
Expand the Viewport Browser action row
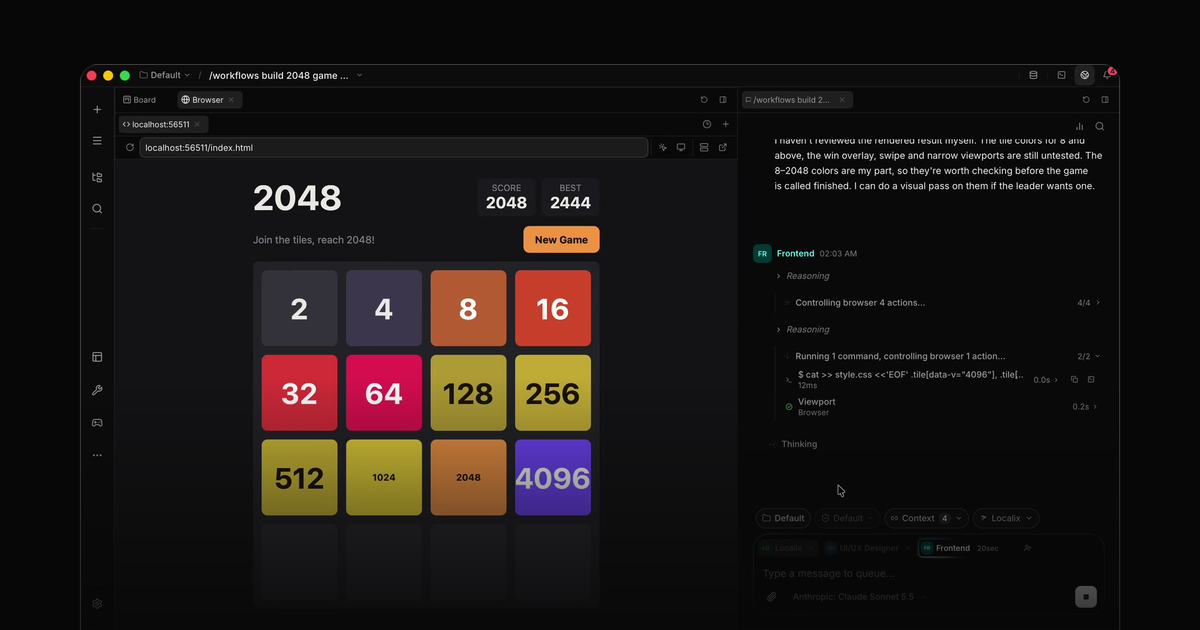coord(941,407)
